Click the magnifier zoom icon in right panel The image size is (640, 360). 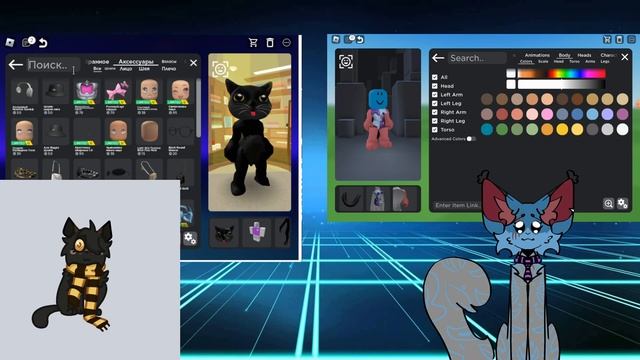tap(608, 203)
